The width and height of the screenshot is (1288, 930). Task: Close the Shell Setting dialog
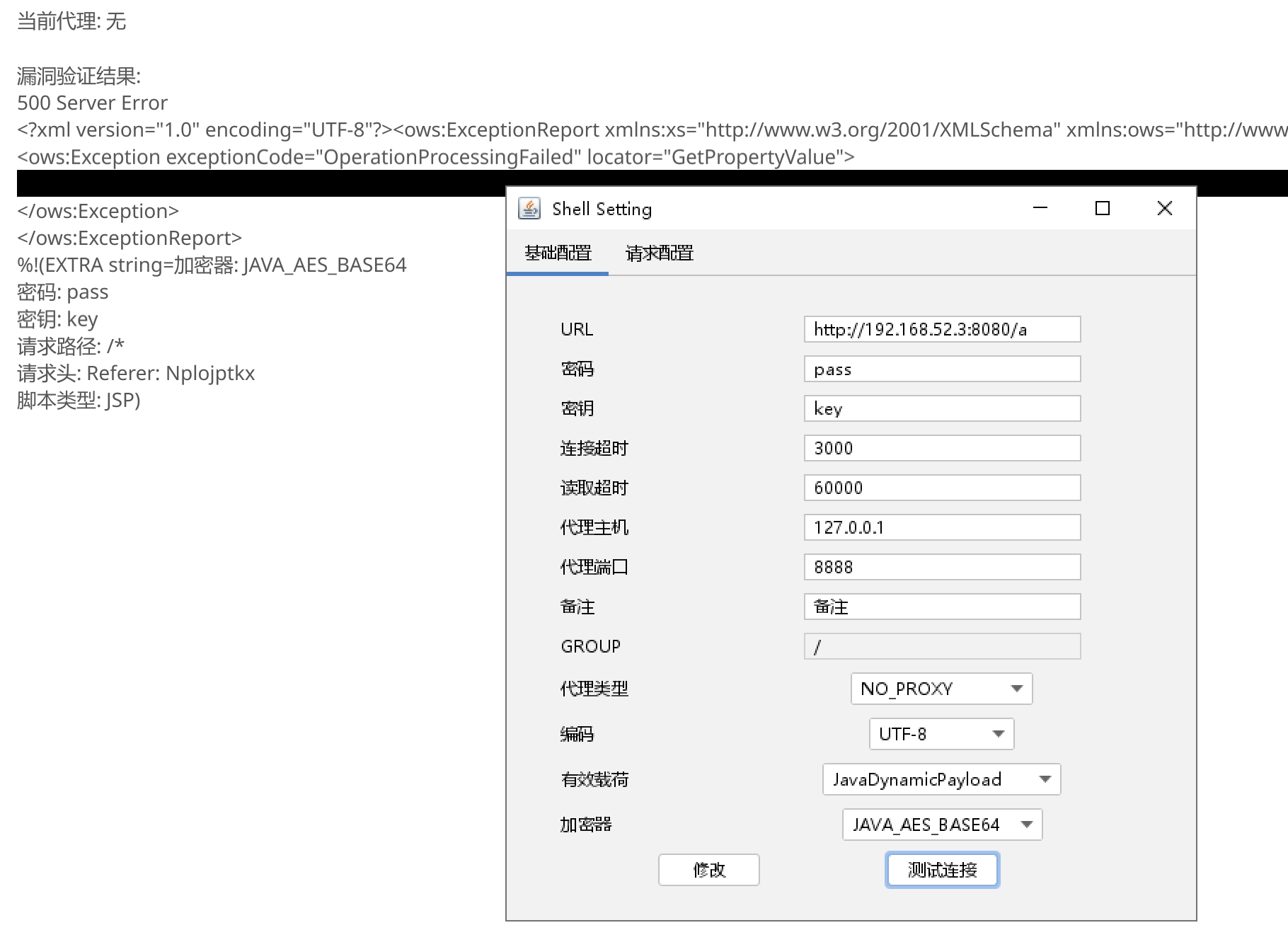click(1164, 208)
